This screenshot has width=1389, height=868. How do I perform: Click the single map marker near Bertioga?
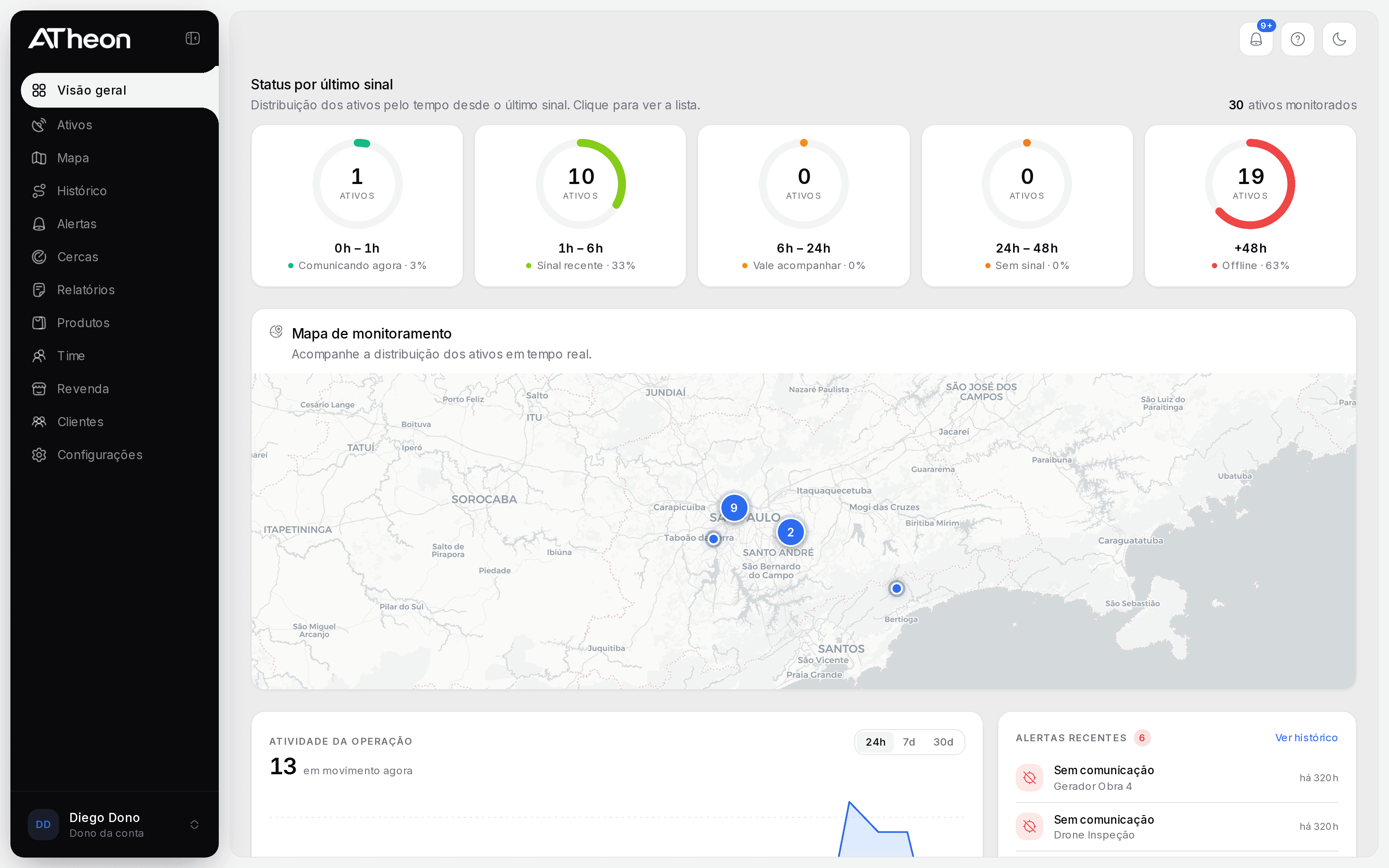pyautogui.click(x=896, y=589)
